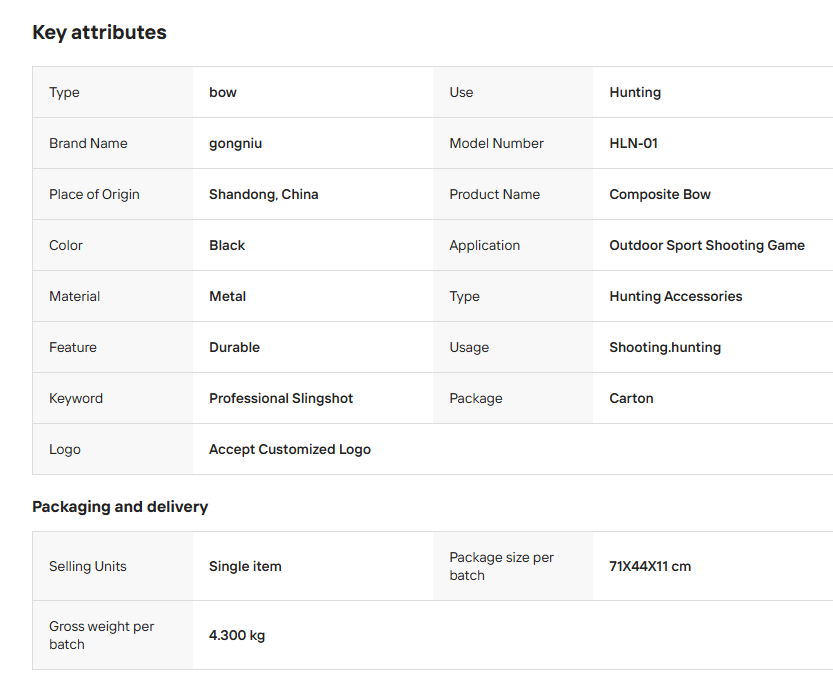This screenshot has width=833, height=699.
Task: Click the "Carton" package value
Action: (631, 398)
